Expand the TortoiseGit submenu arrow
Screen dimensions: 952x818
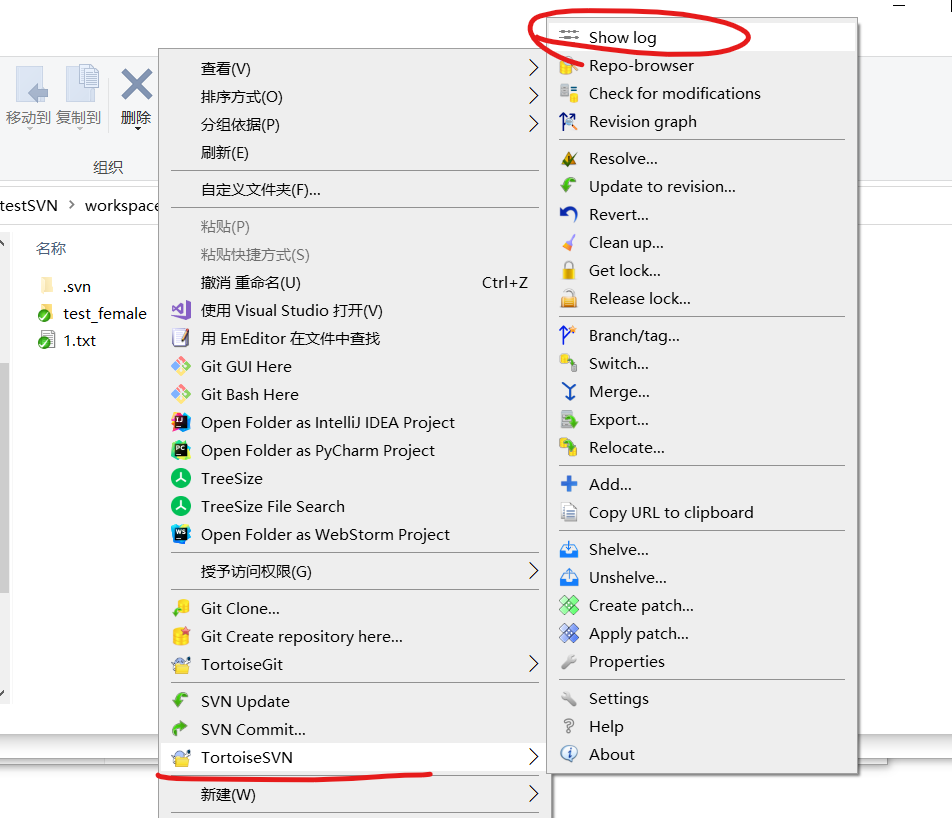(x=533, y=664)
